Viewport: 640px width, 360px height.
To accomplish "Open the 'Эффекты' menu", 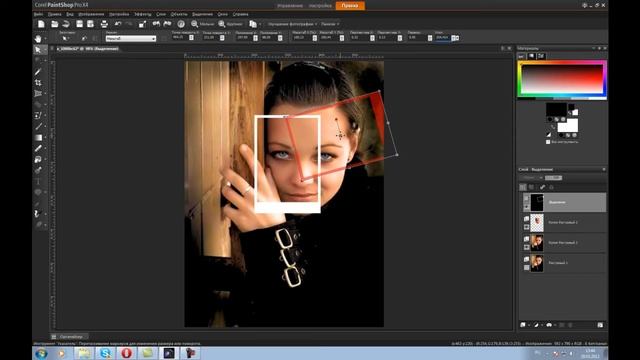I will (143, 14).
